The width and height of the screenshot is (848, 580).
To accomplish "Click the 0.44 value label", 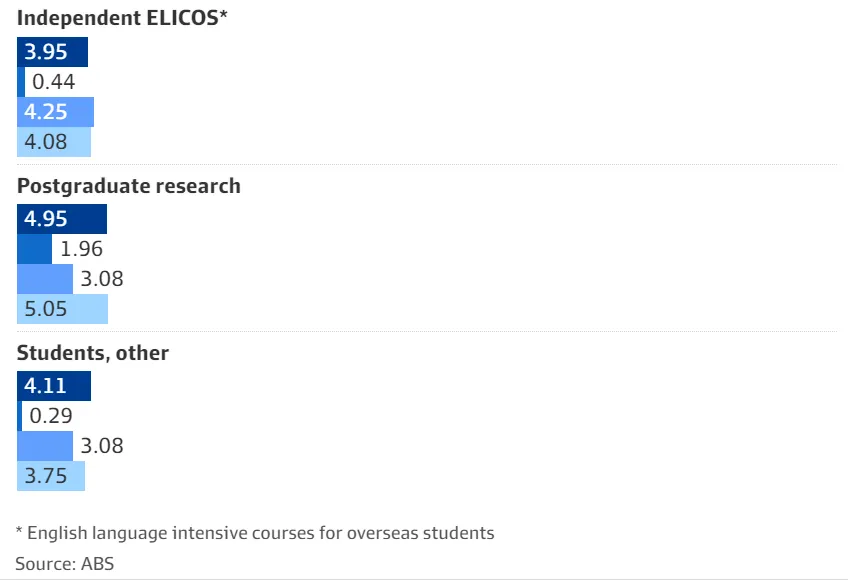I will coord(54,82).
